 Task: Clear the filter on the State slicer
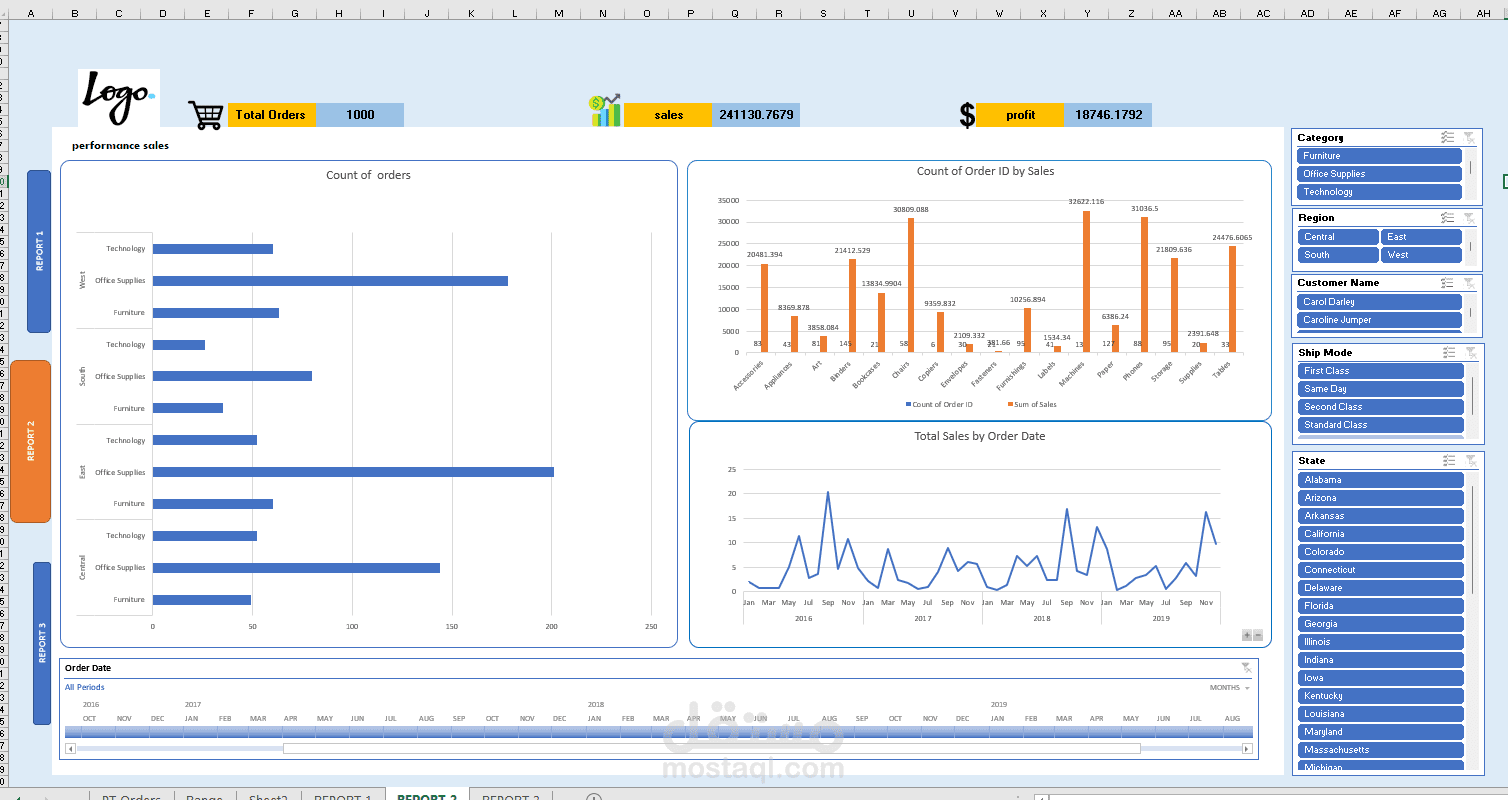tap(1470, 460)
